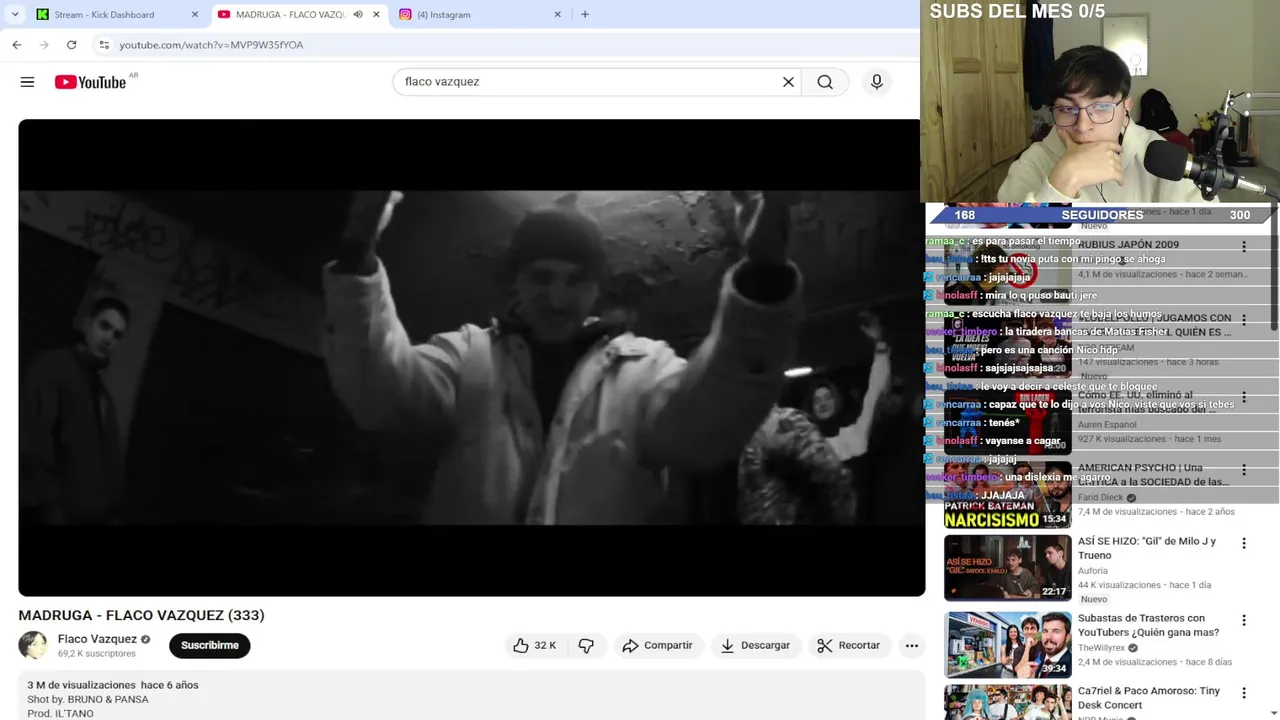Open the Ca7riel & Paco Amoroso Tiny Desk thumbnail
The image size is (1280, 720).
[x=1007, y=702]
